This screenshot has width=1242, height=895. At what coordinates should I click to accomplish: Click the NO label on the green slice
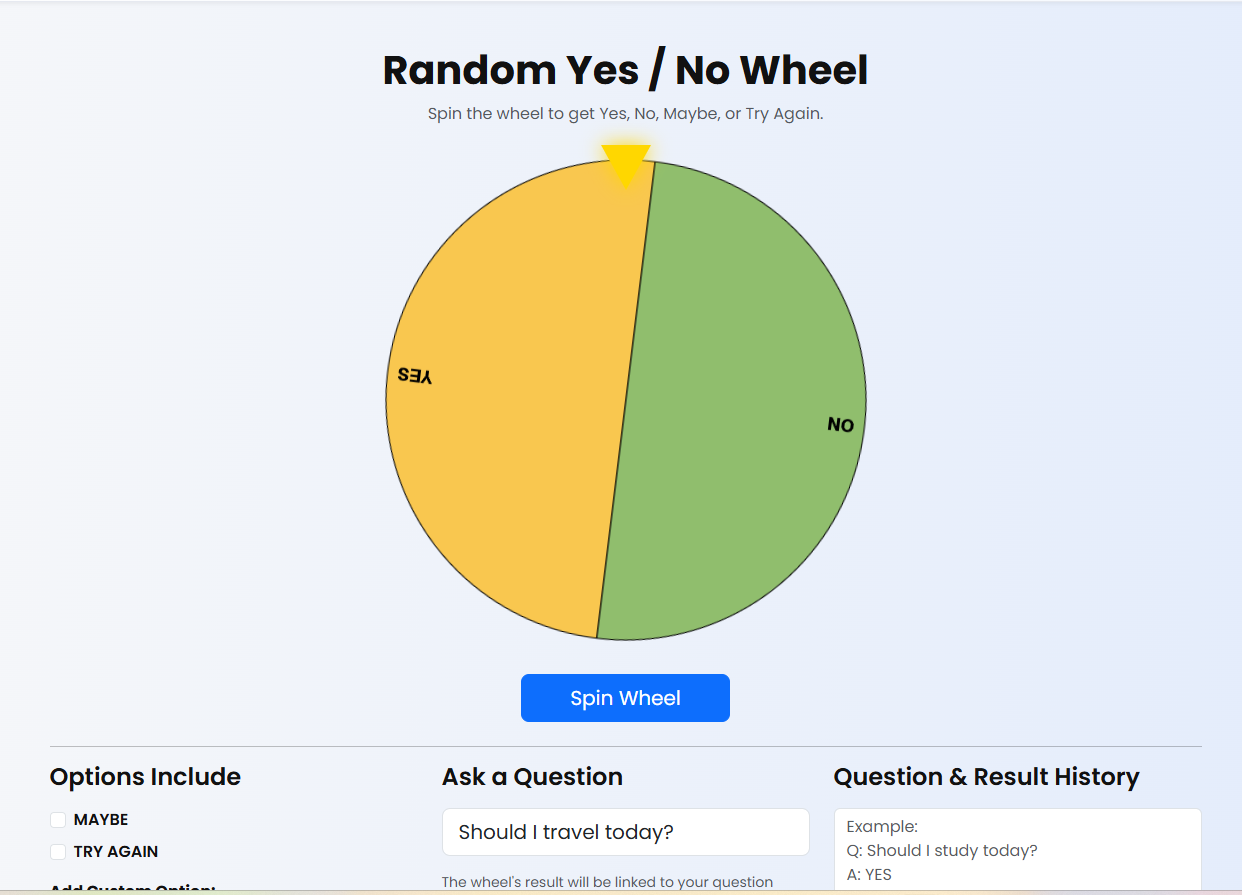coord(842,423)
